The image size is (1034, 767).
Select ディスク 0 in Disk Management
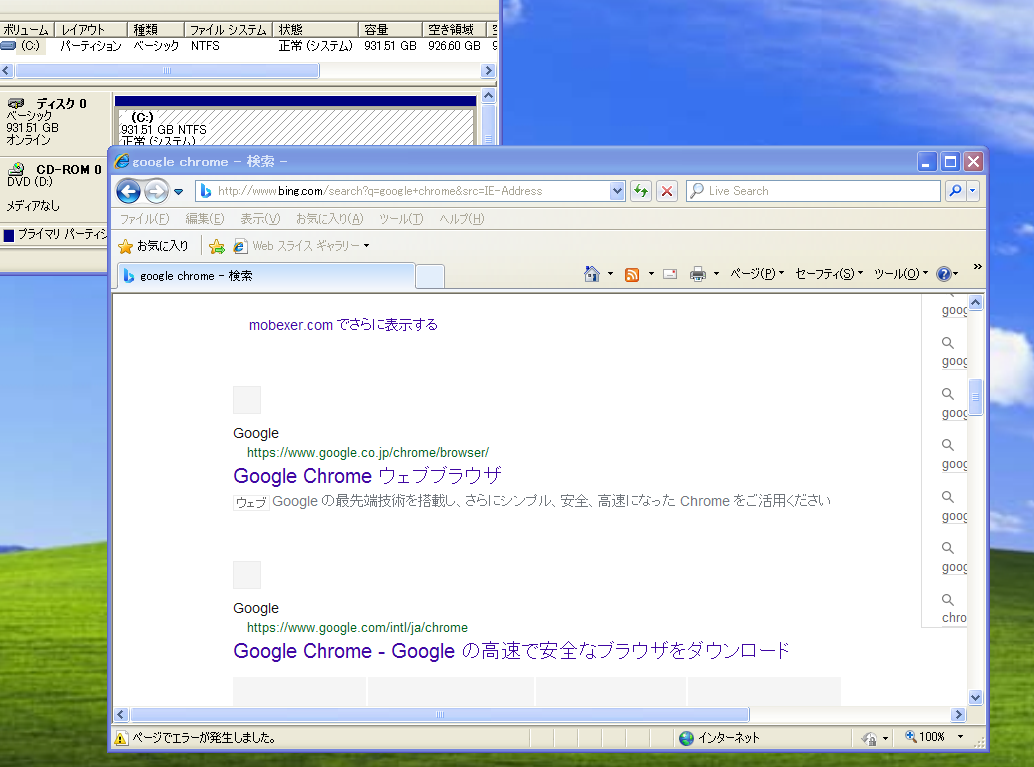[x=55, y=121]
